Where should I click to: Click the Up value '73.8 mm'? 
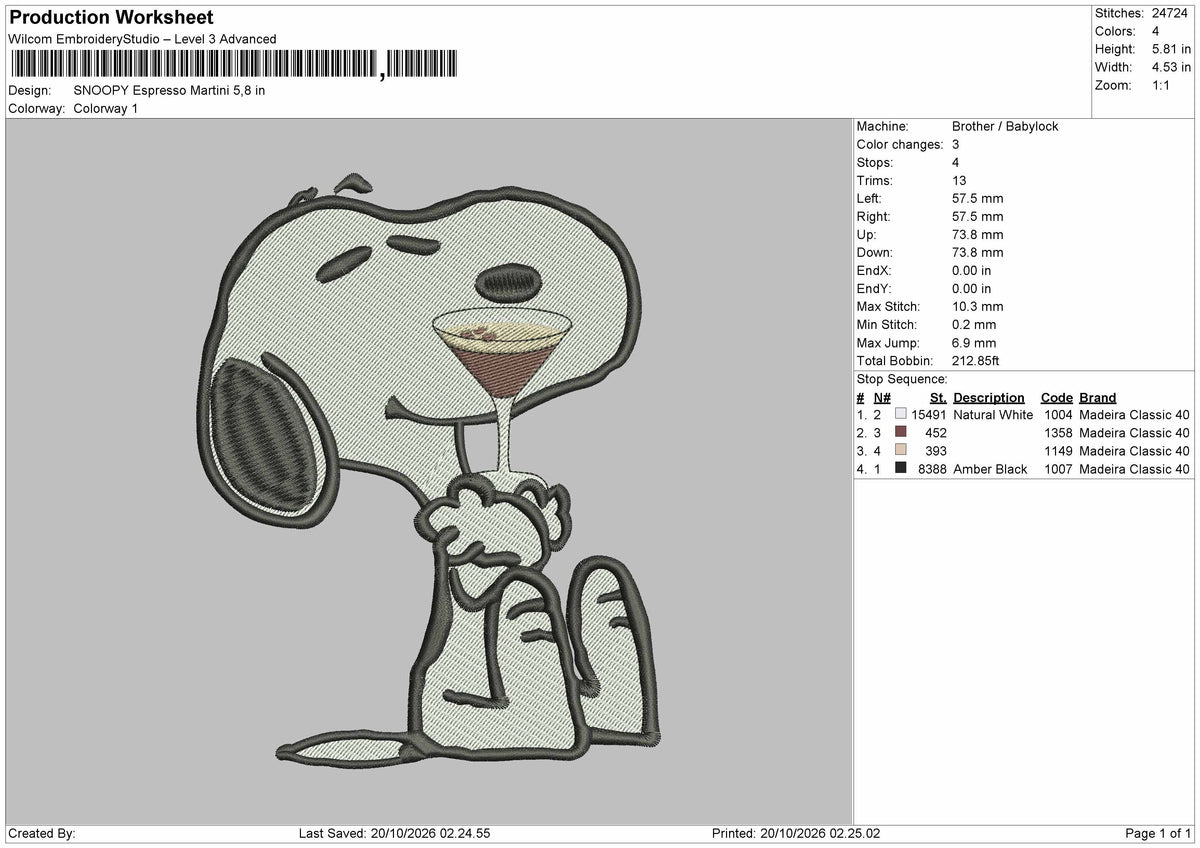(x=978, y=234)
